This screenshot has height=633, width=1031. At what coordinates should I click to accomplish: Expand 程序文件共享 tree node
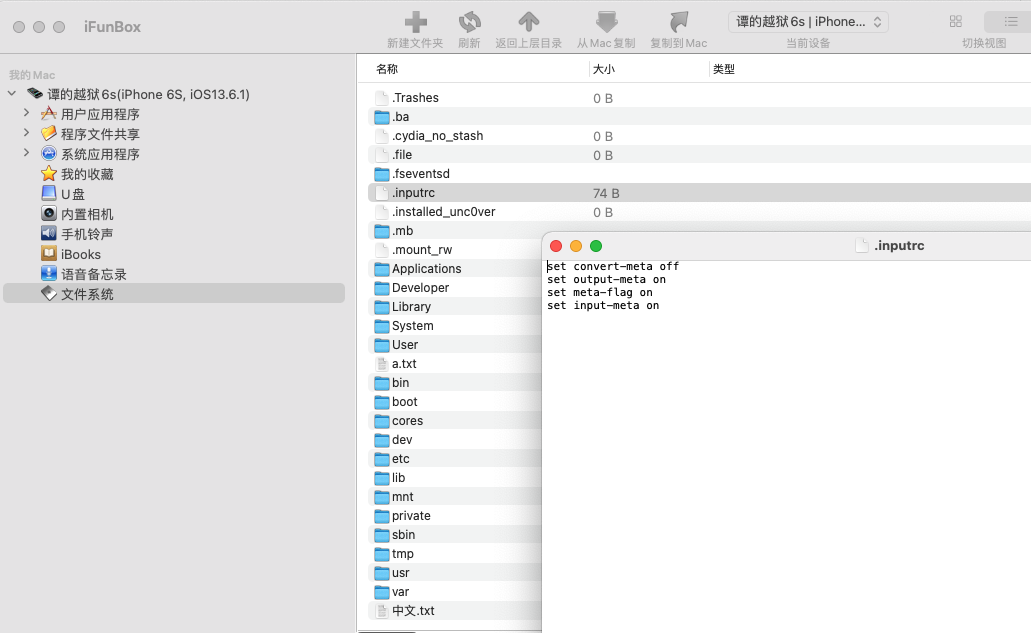point(26,133)
